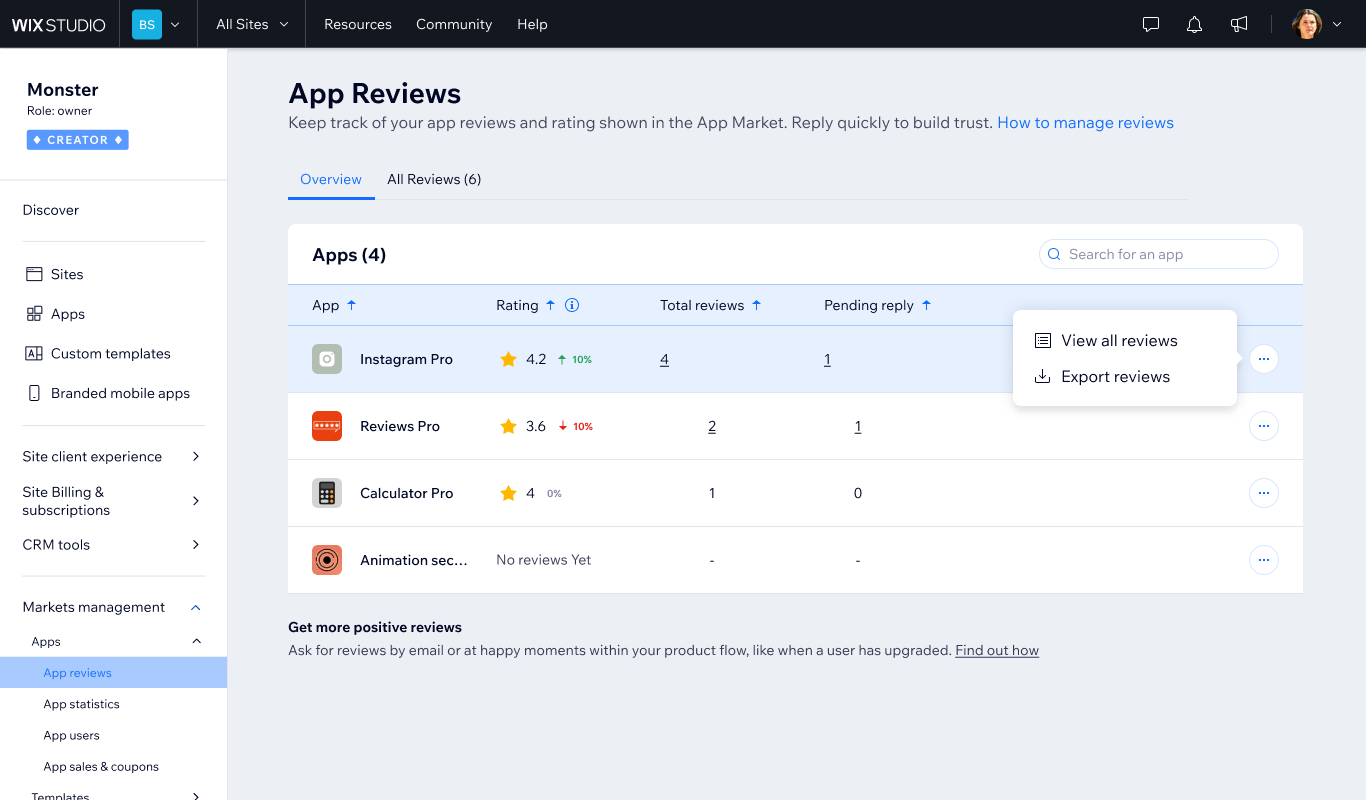
Task: Click the Sites sidebar icon
Action: (x=34, y=274)
